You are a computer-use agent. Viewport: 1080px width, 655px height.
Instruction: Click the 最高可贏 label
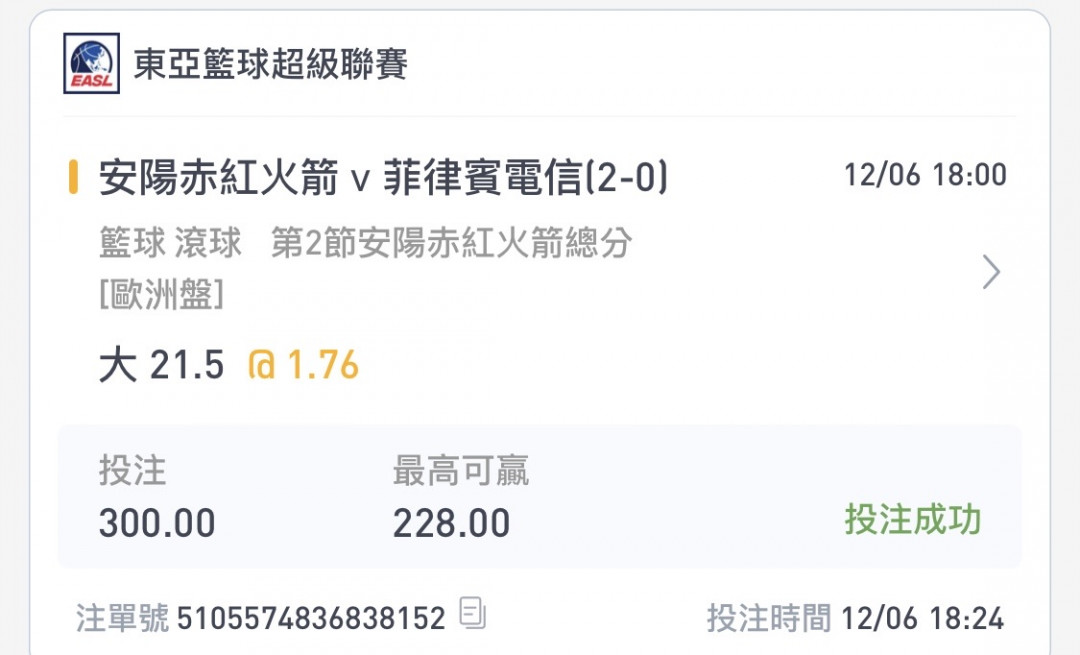coord(461,471)
